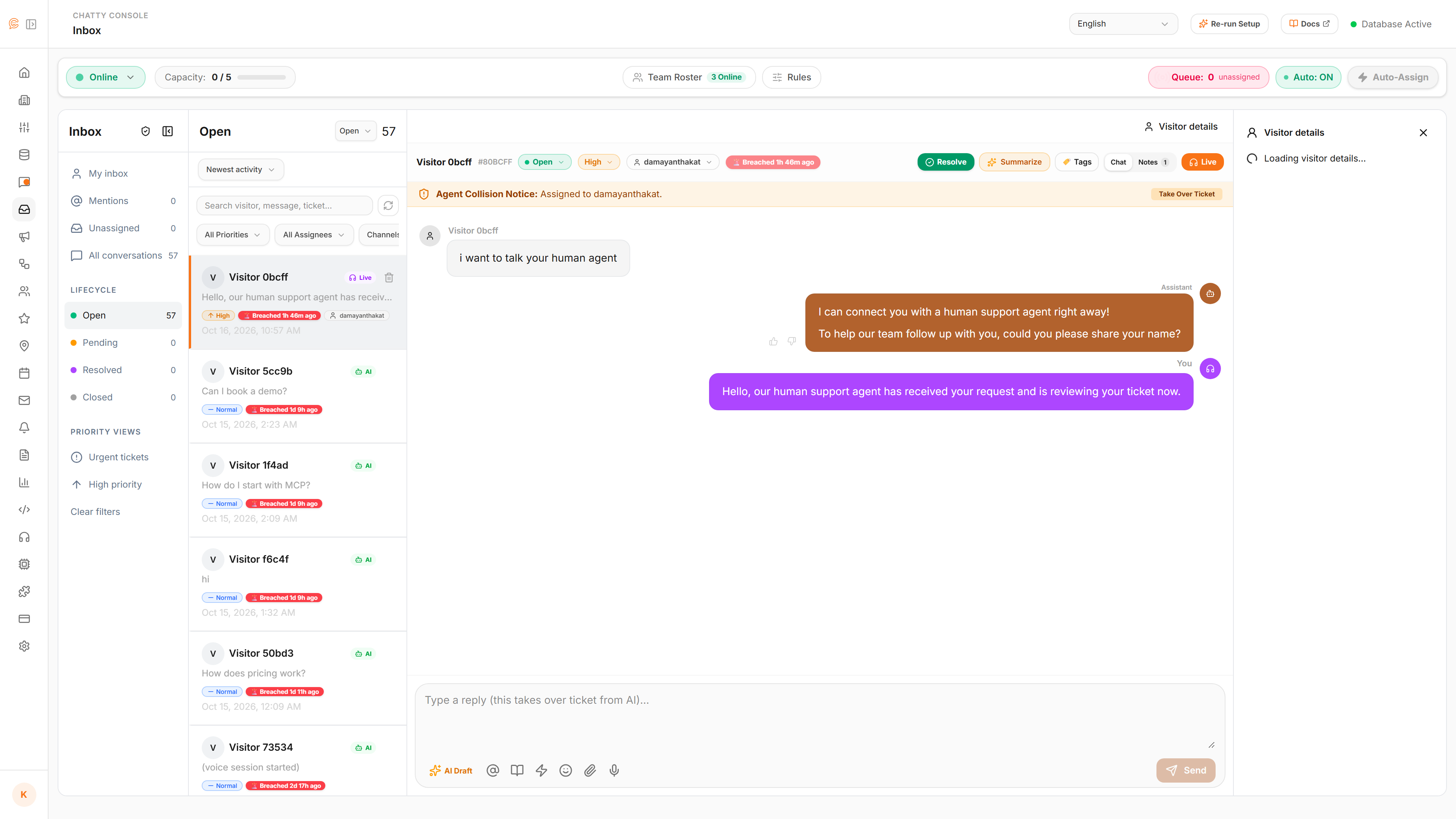Screen dimensions: 1456x819
Task: Click the search visitor, message, ticket field
Action: coord(285,206)
